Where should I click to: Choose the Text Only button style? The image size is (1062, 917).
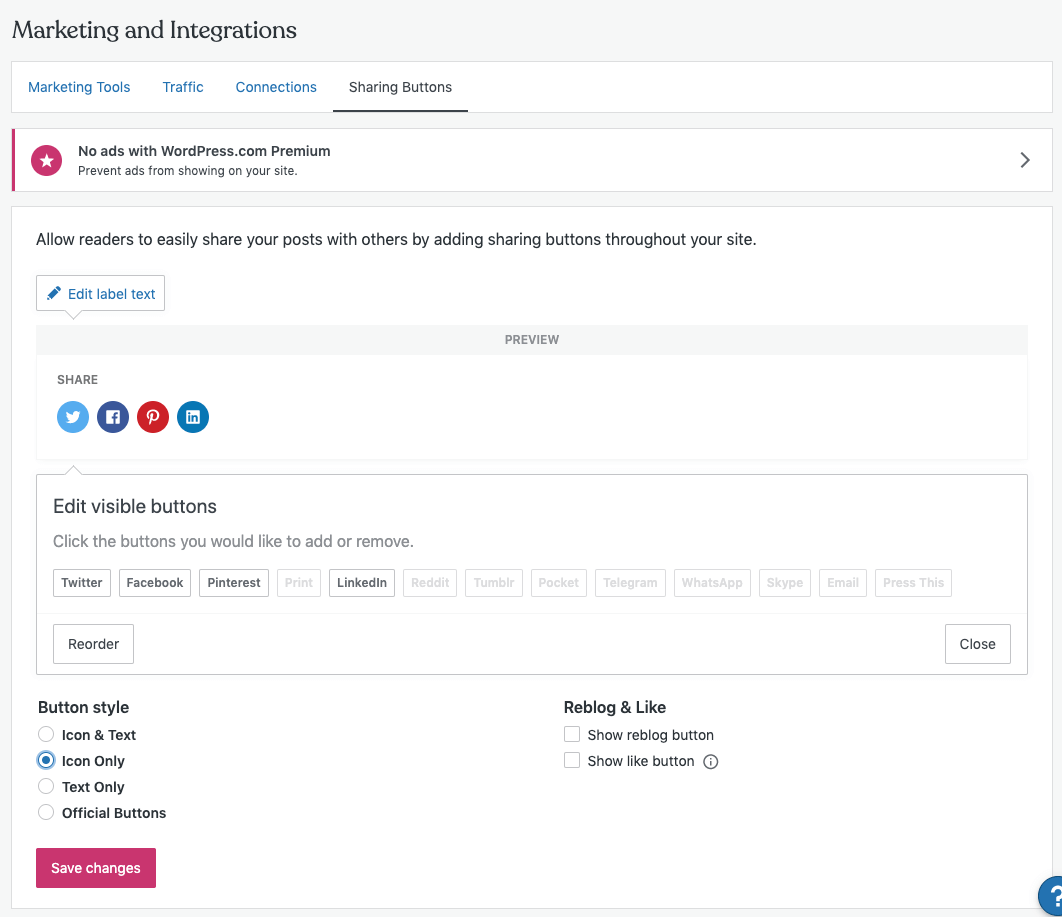[x=46, y=787]
